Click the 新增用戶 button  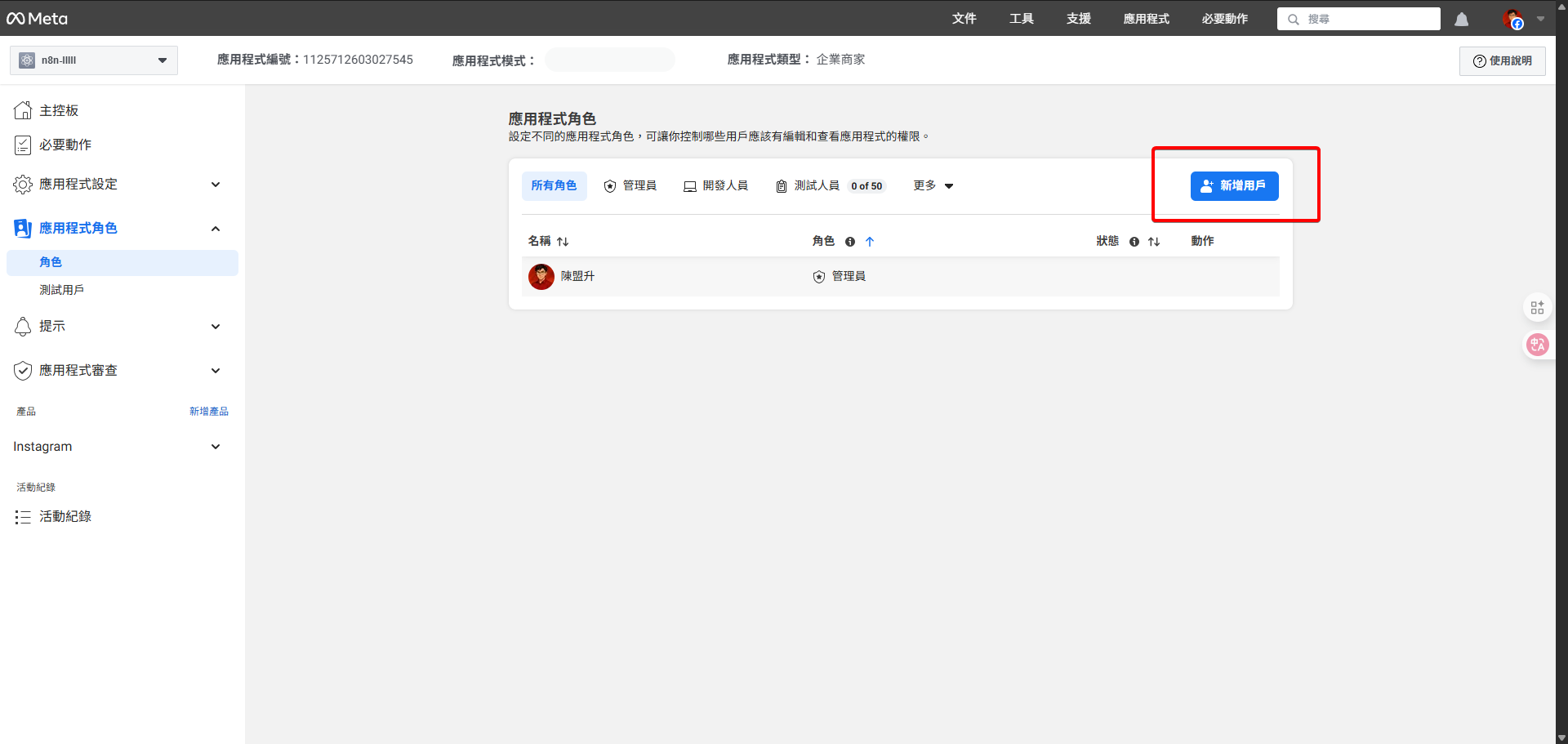(1235, 185)
